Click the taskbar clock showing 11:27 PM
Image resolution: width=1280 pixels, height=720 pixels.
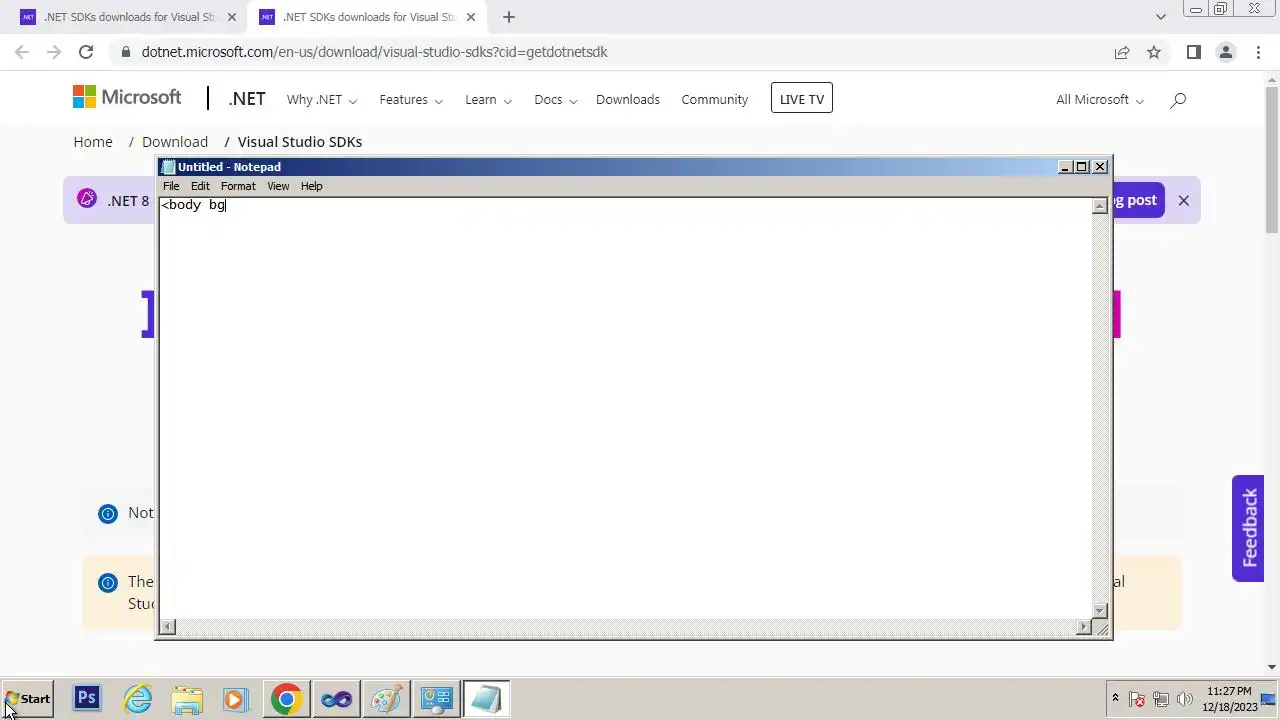(x=1229, y=699)
